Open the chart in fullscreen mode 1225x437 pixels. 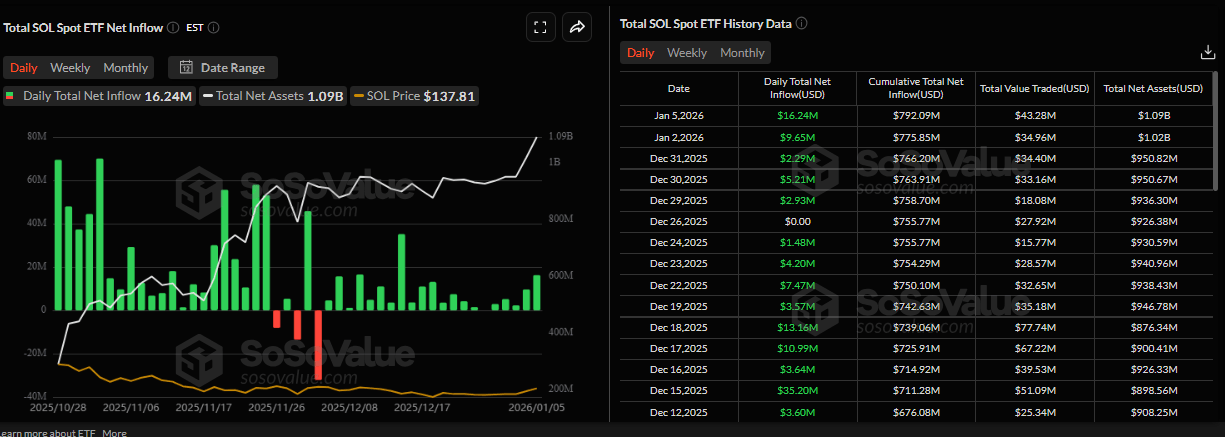[x=540, y=28]
